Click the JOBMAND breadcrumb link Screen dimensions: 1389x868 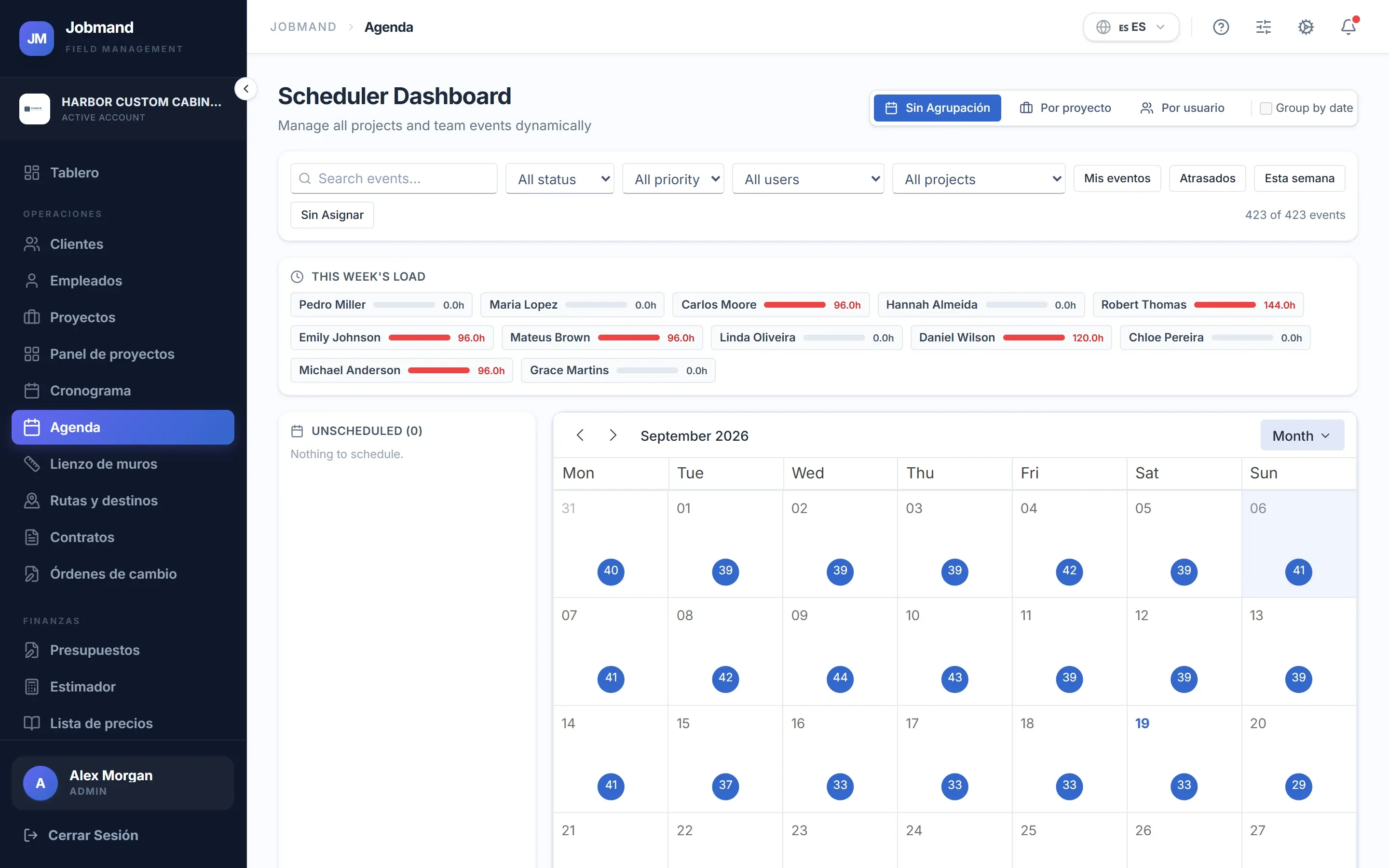point(303,27)
